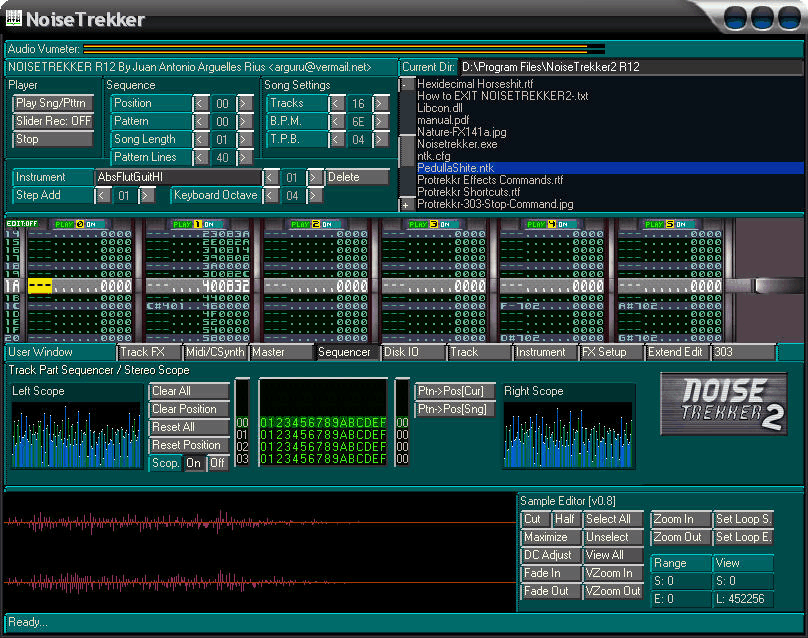Click Play Sng/Pttrn button

pyautogui.click(x=53, y=103)
